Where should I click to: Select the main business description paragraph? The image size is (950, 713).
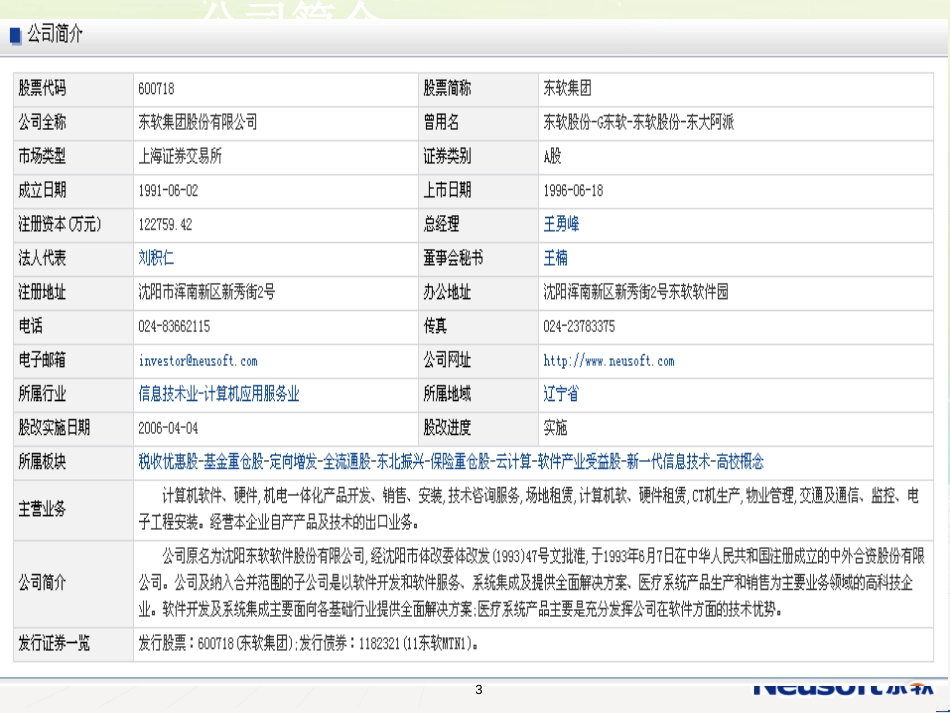(528, 509)
